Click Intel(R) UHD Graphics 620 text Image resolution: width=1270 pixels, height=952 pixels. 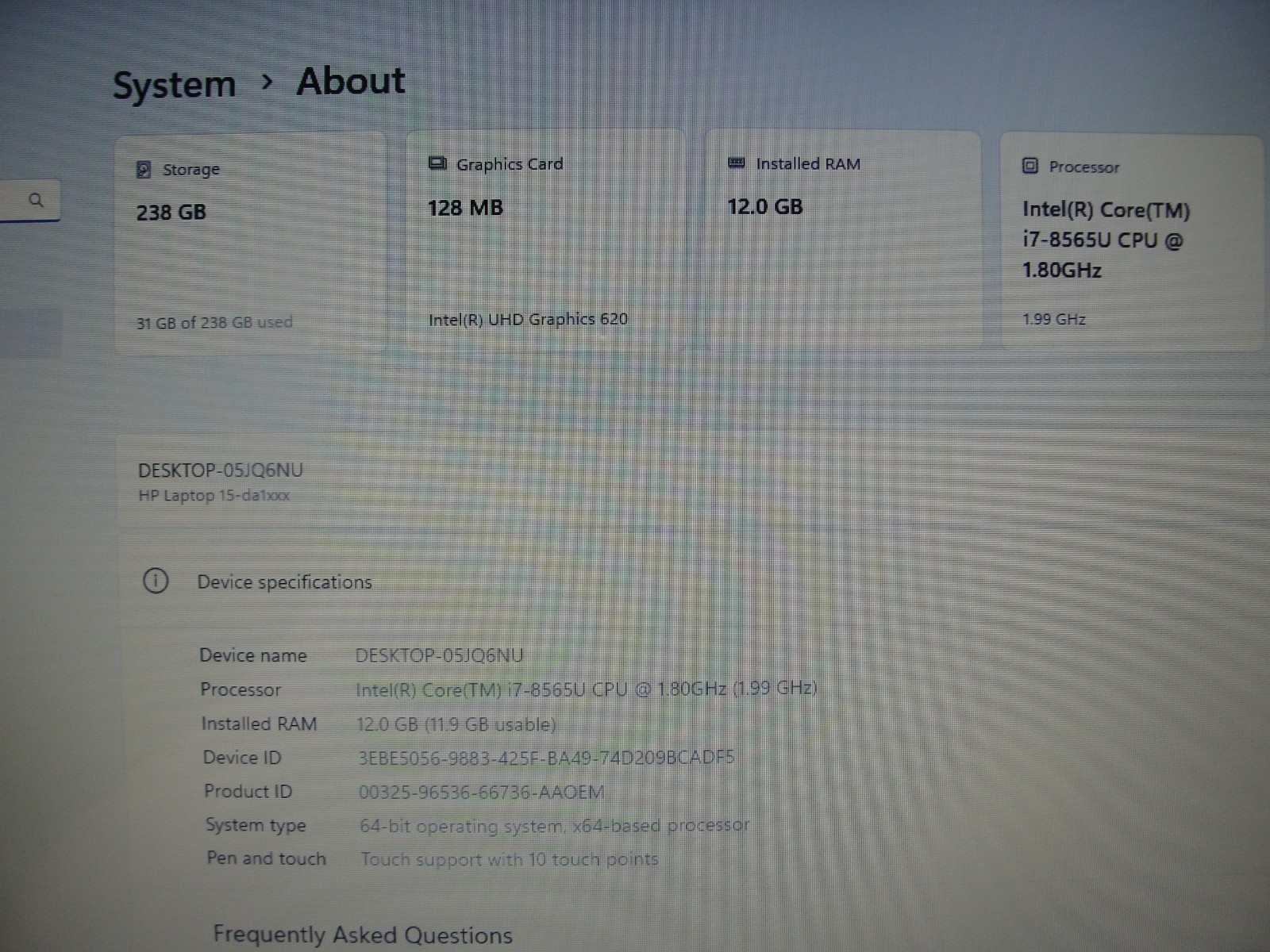point(528,319)
